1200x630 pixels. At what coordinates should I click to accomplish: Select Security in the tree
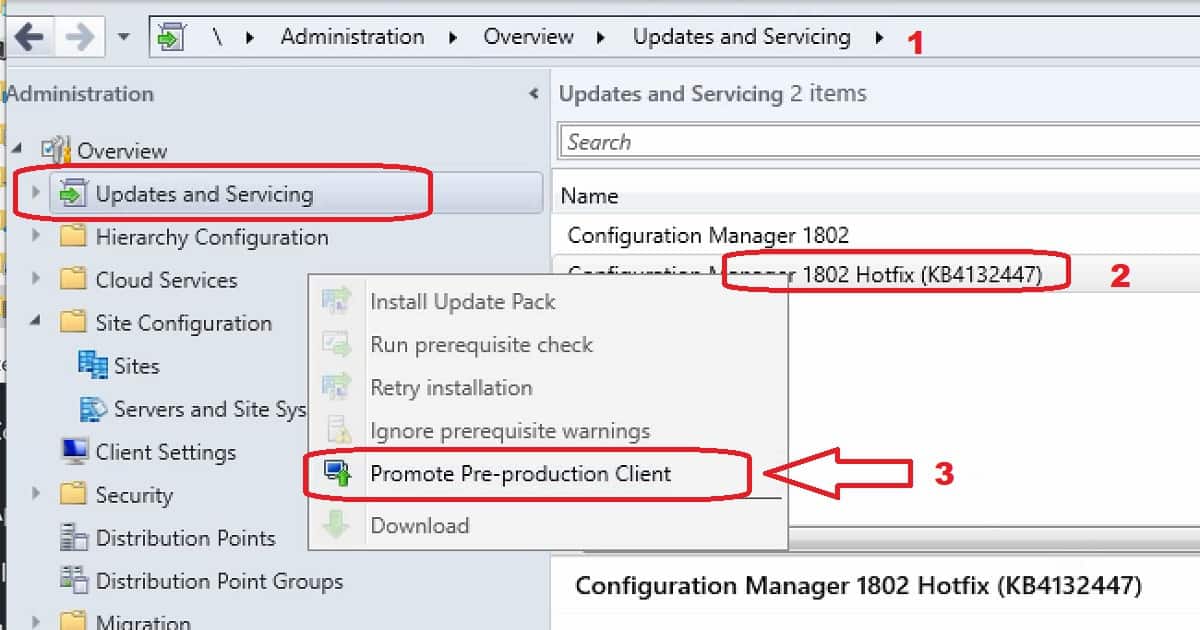point(134,495)
